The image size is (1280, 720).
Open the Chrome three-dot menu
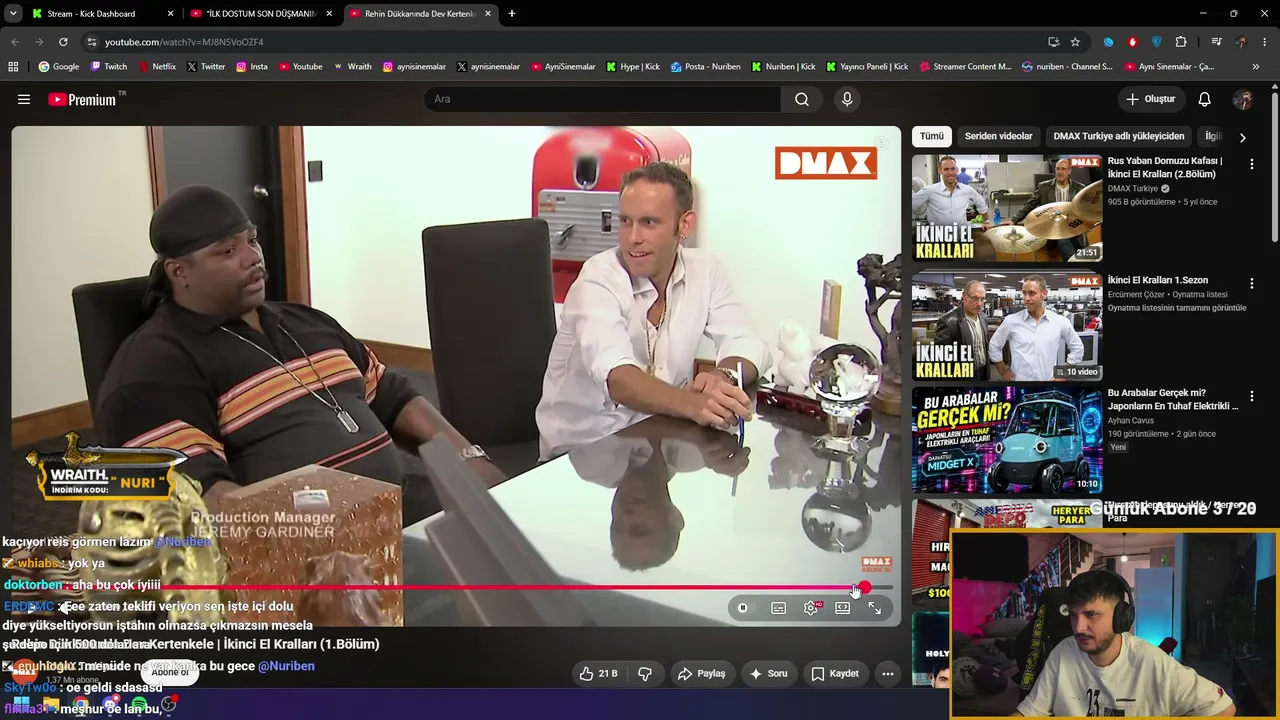click(x=1265, y=42)
